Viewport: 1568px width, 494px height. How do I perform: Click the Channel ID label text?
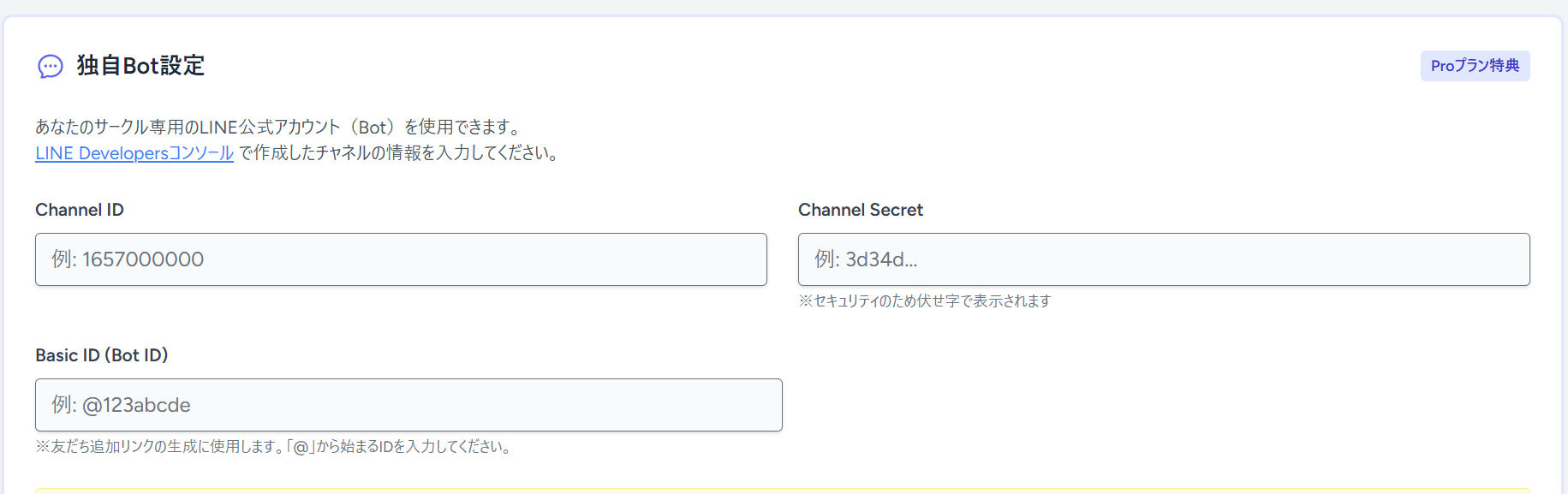click(x=80, y=210)
